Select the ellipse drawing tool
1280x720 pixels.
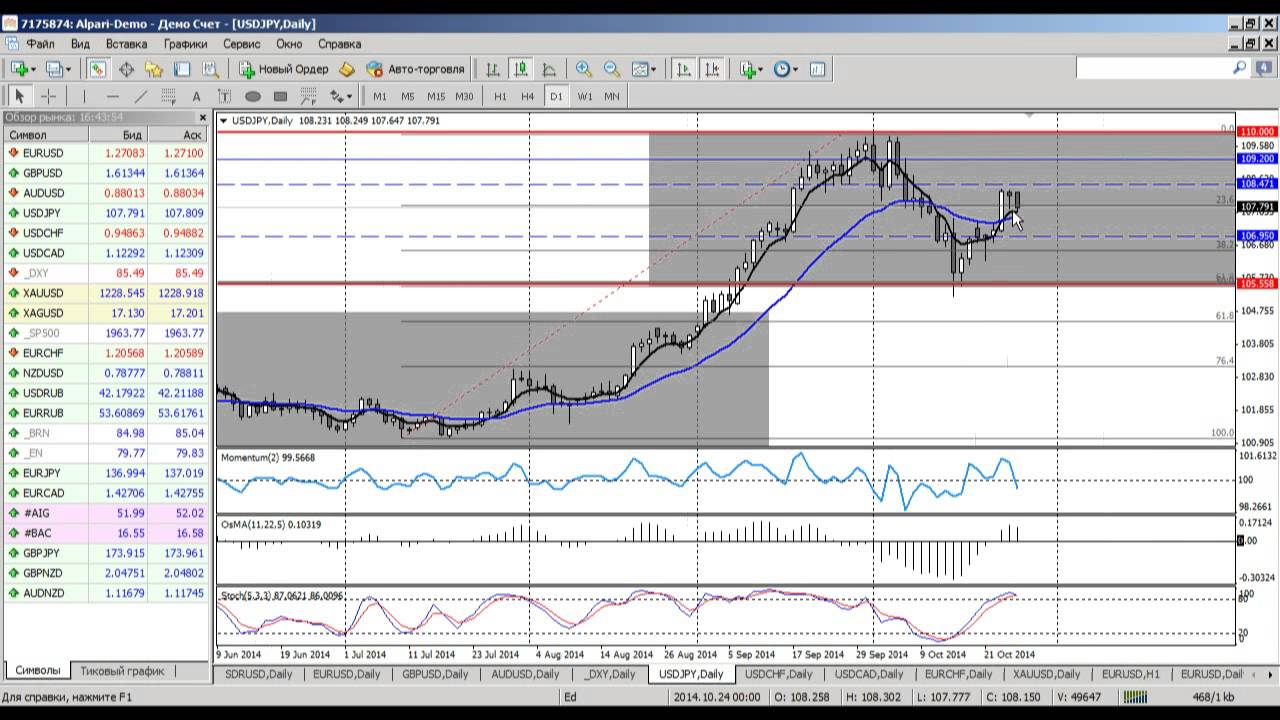pyautogui.click(x=252, y=96)
